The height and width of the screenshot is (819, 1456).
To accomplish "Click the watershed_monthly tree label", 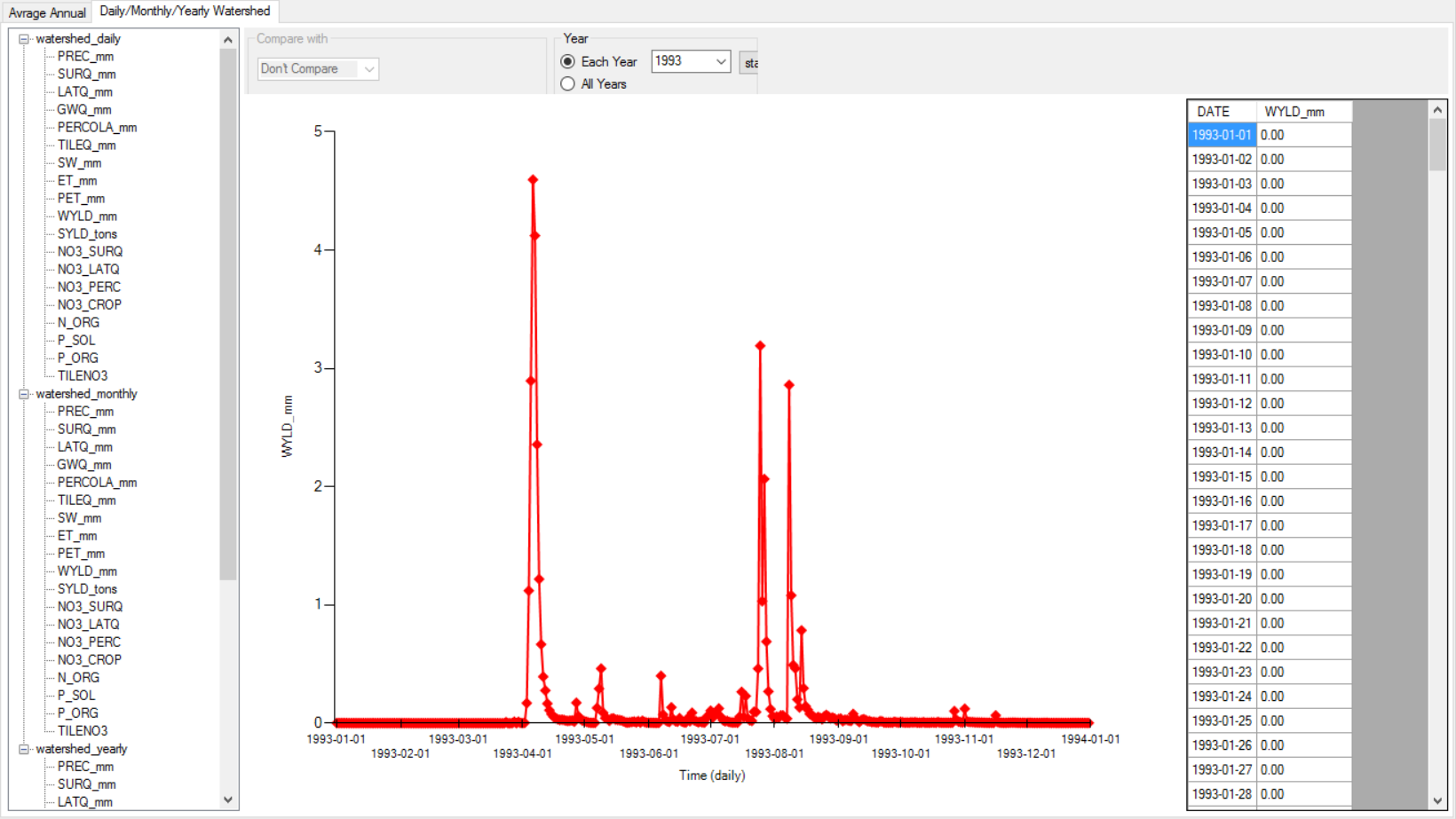I will pos(86,394).
